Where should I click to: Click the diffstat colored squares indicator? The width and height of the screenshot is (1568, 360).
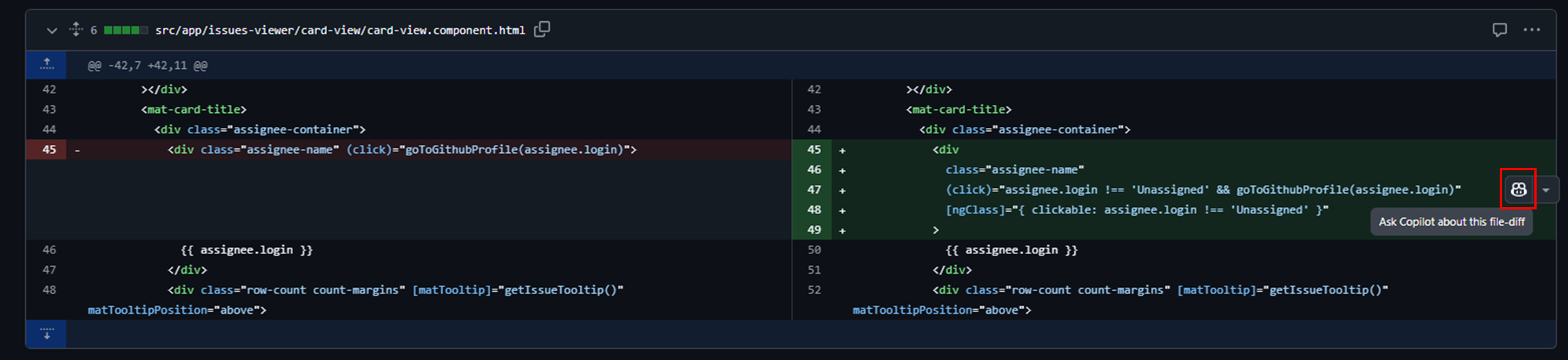pos(125,31)
